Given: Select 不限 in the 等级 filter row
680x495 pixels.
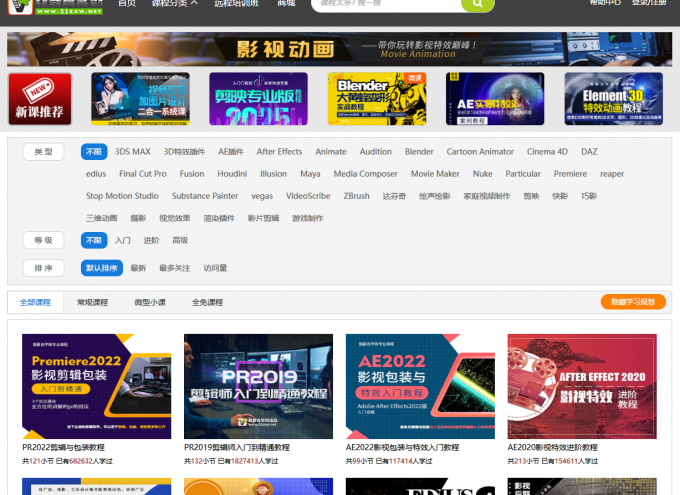Looking at the screenshot, I should [x=94, y=240].
